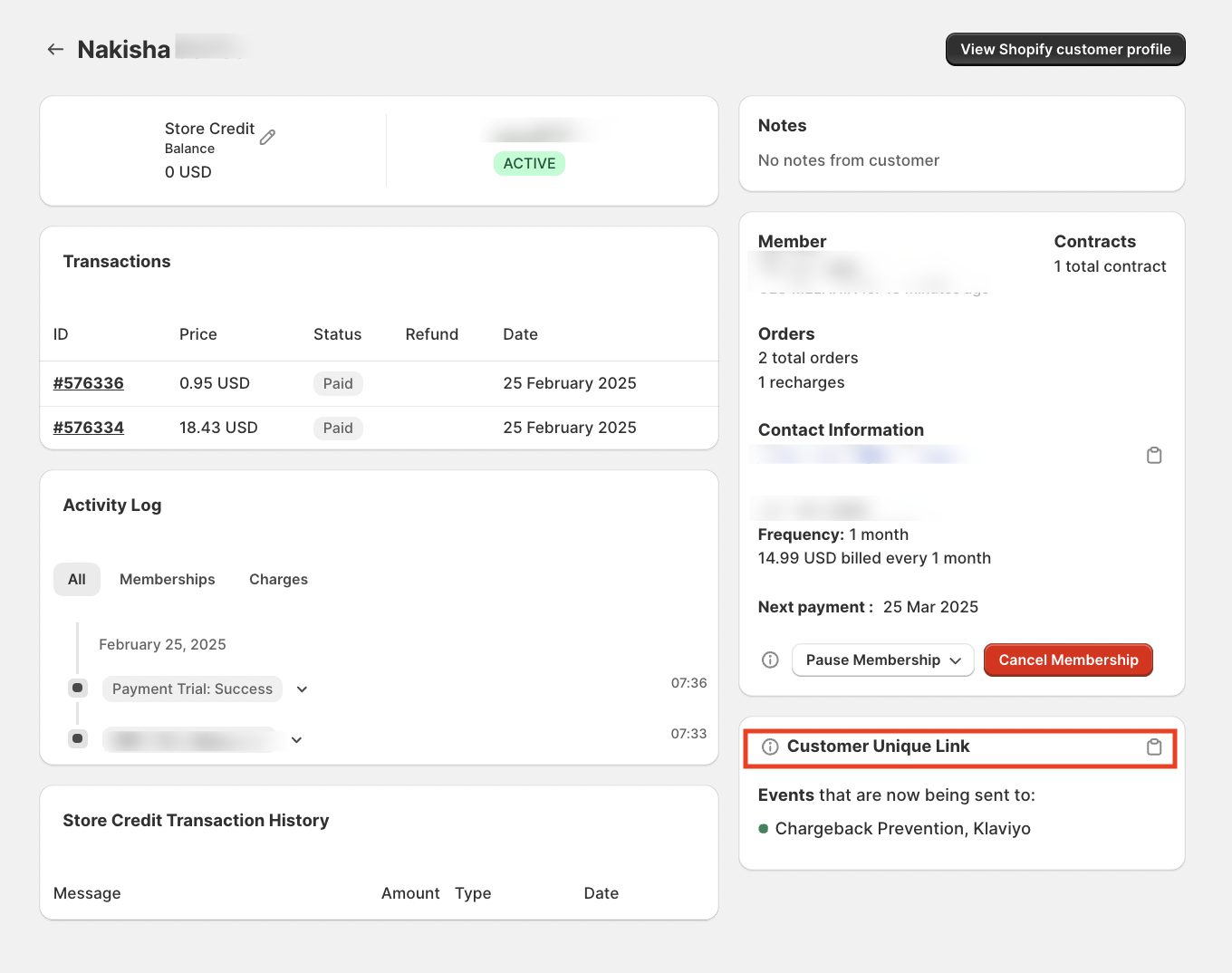Expand the 07:33 activity log entry
1232x973 pixels.
click(x=295, y=739)
